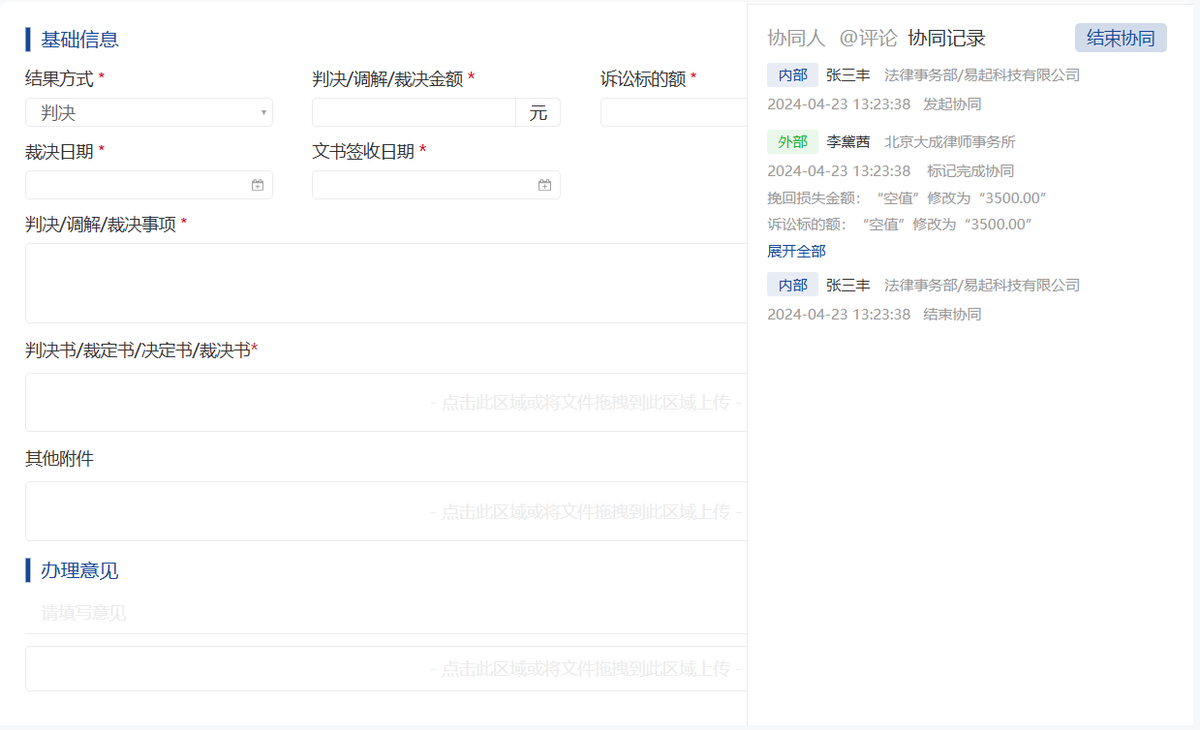Switch to the 协同人 tab
1200x730 pixels.
click(x=796, y=38)
